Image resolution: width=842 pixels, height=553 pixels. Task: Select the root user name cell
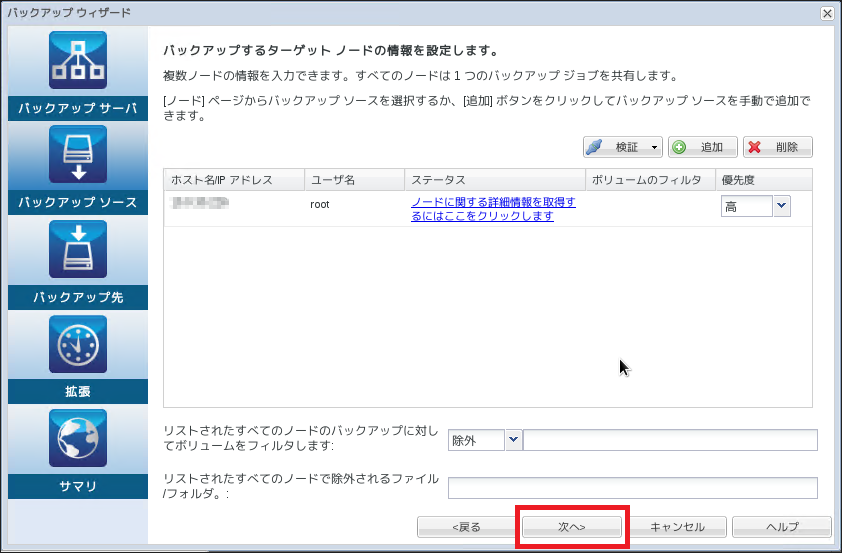320,205
